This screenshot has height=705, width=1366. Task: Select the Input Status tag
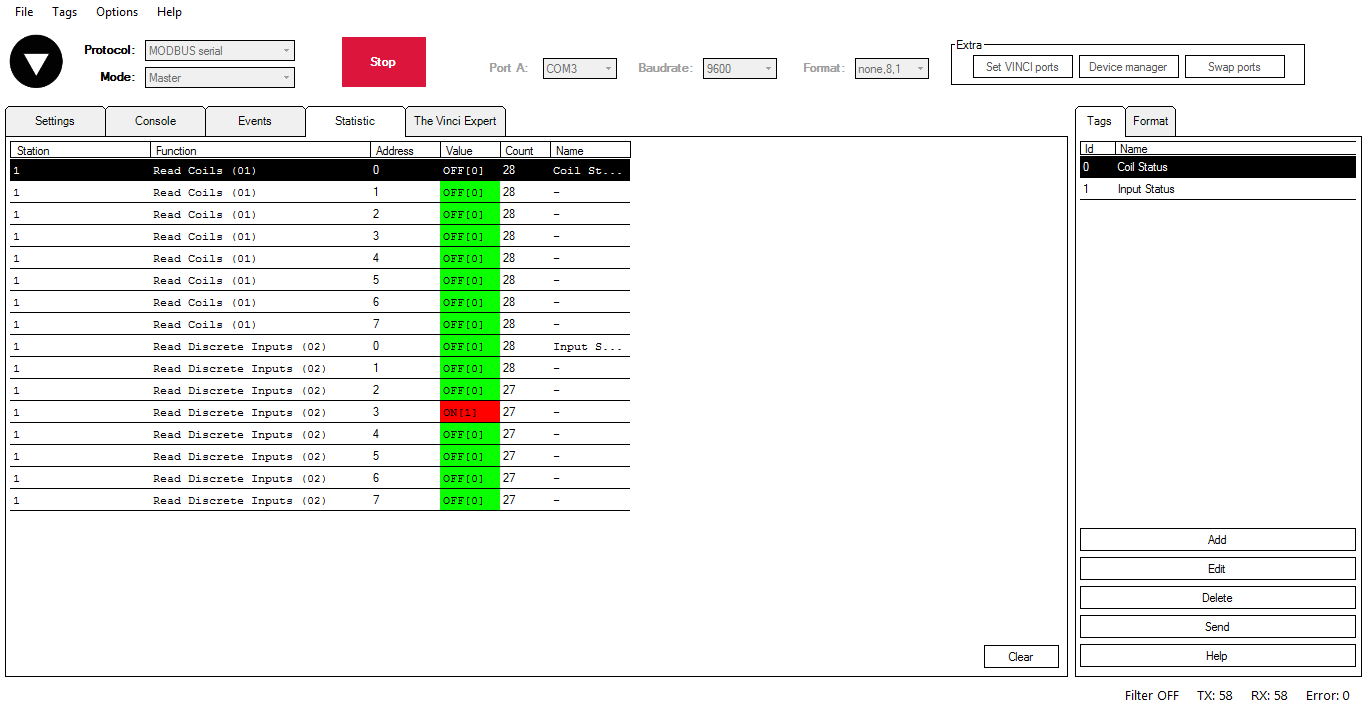1218,189
